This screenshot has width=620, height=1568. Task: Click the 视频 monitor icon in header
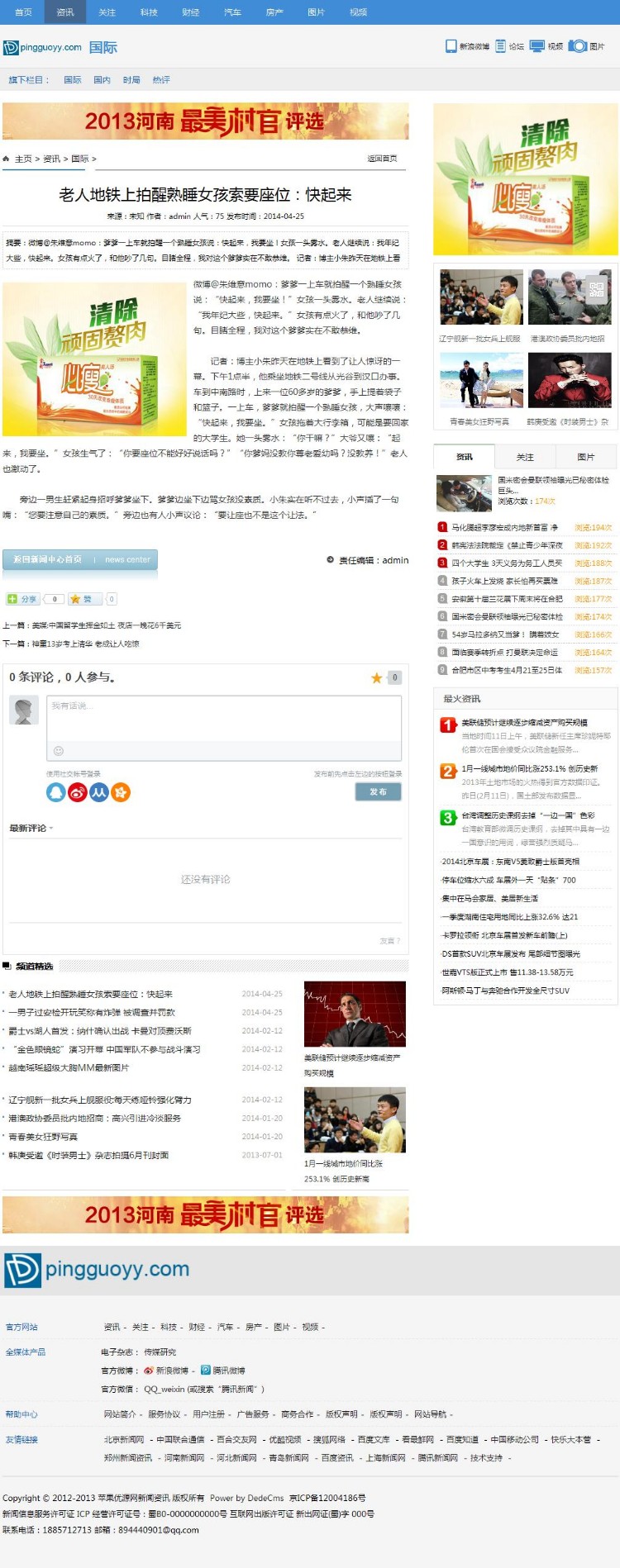[537, 46]
